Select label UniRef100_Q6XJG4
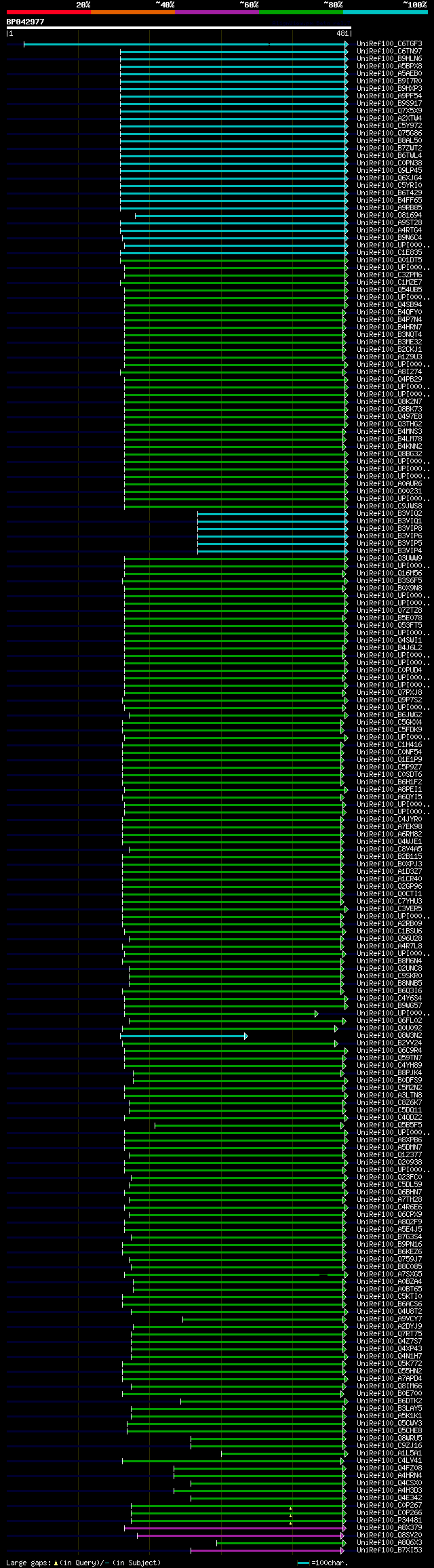434x1568 pixels. click(x=389, y=178)
